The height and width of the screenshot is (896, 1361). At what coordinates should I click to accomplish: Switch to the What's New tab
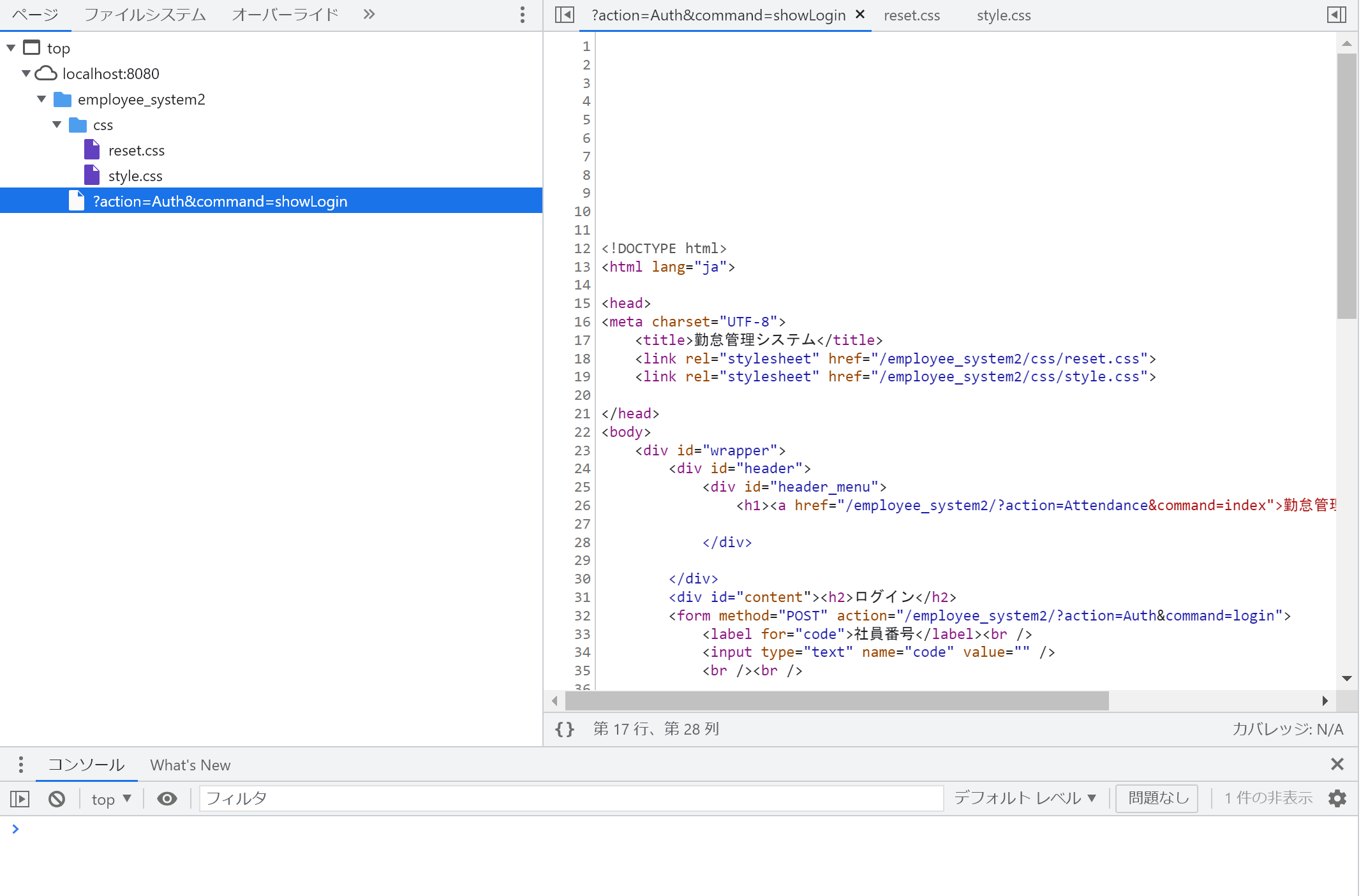coord(189,765)
